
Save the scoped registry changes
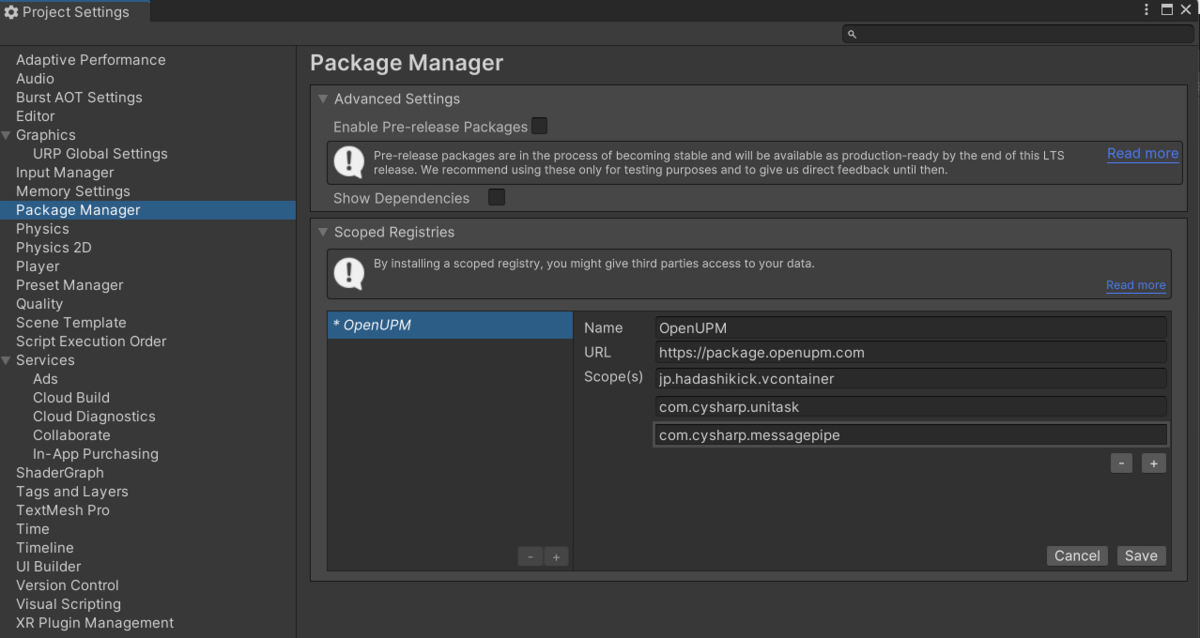1141,555
